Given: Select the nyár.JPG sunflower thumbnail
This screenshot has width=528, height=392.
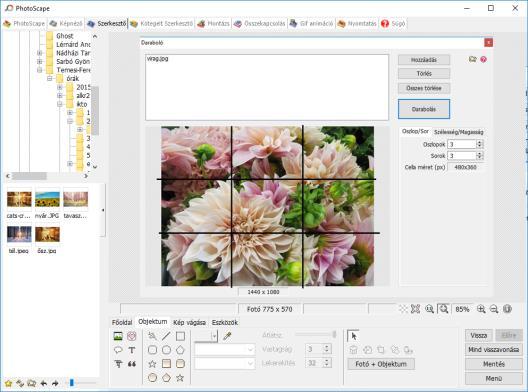Looking at the screenshot, I should (x=47, y=199).
